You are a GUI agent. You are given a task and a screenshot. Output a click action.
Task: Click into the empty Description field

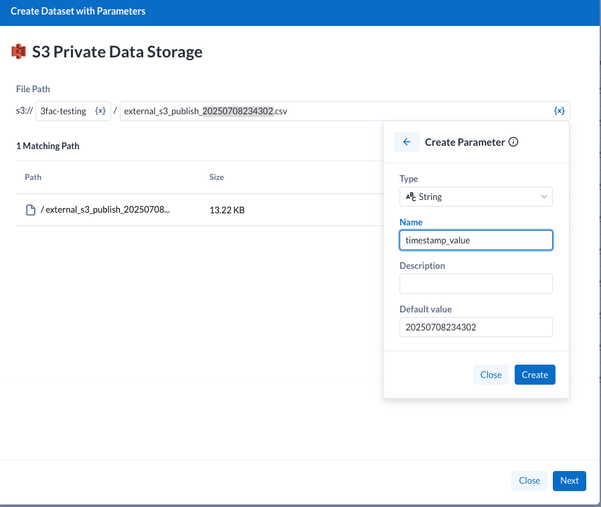(475, 284)
